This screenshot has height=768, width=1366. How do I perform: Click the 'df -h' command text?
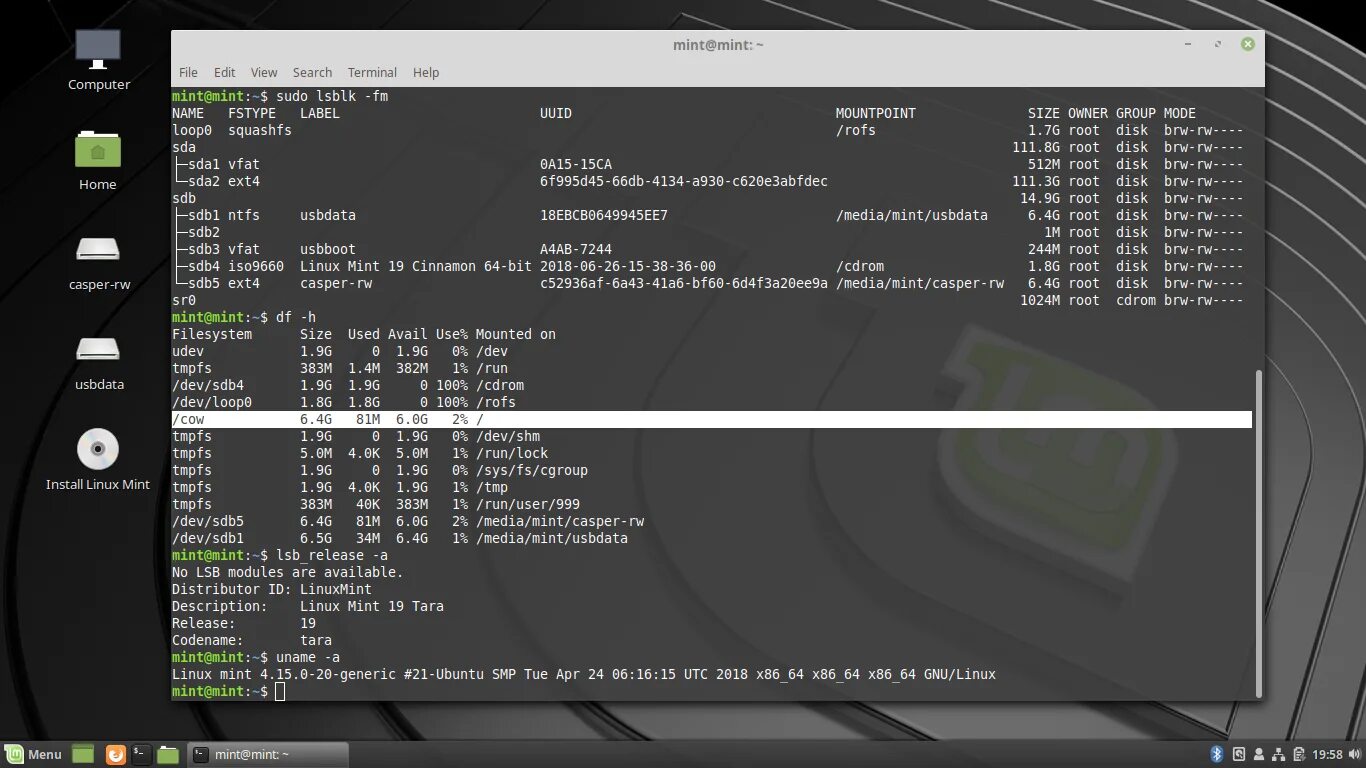point(296,317)
